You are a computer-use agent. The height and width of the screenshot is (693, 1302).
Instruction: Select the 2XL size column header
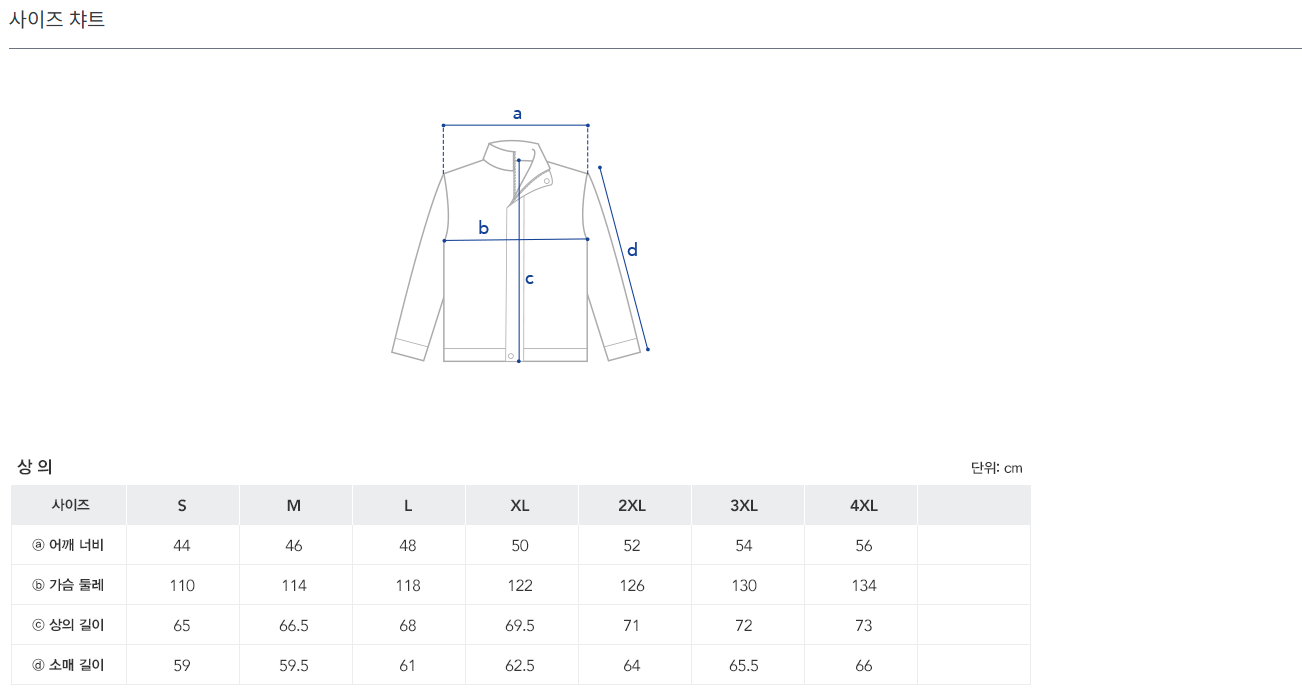(632, 506)
